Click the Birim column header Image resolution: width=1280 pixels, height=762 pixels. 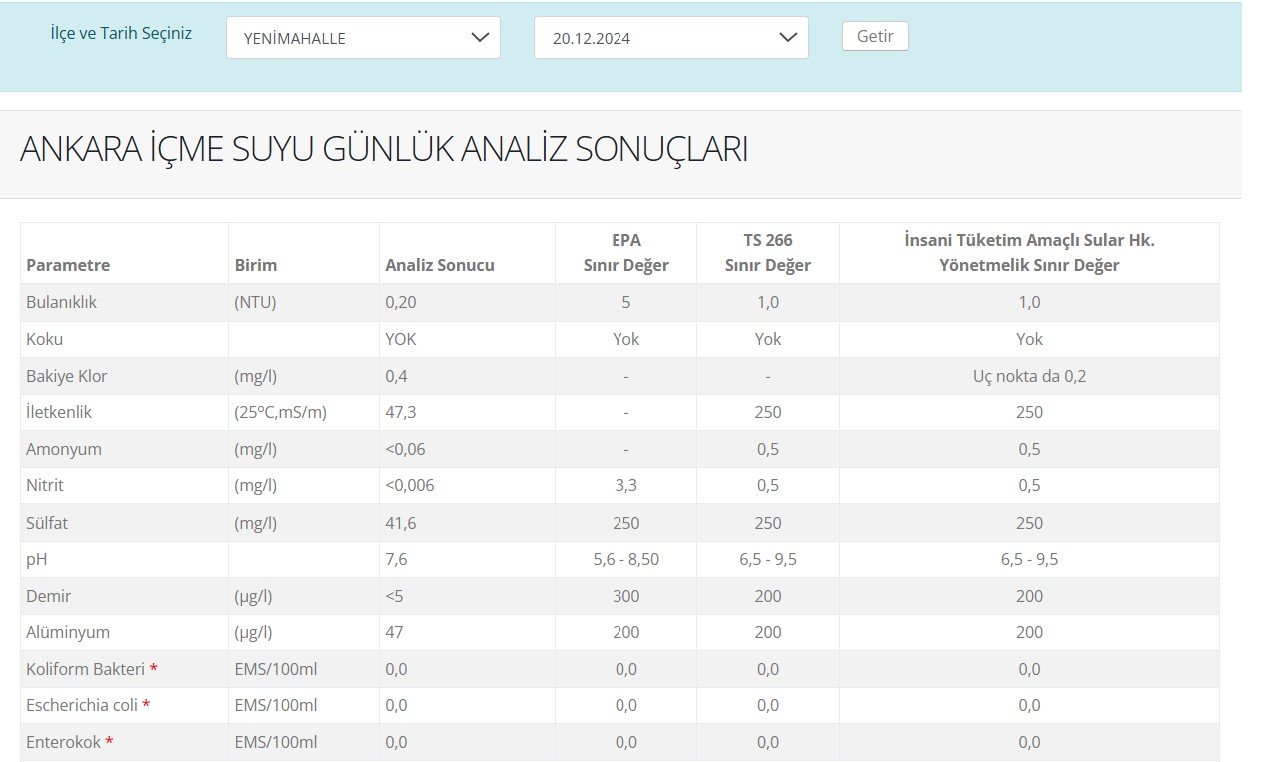[256, 265]
